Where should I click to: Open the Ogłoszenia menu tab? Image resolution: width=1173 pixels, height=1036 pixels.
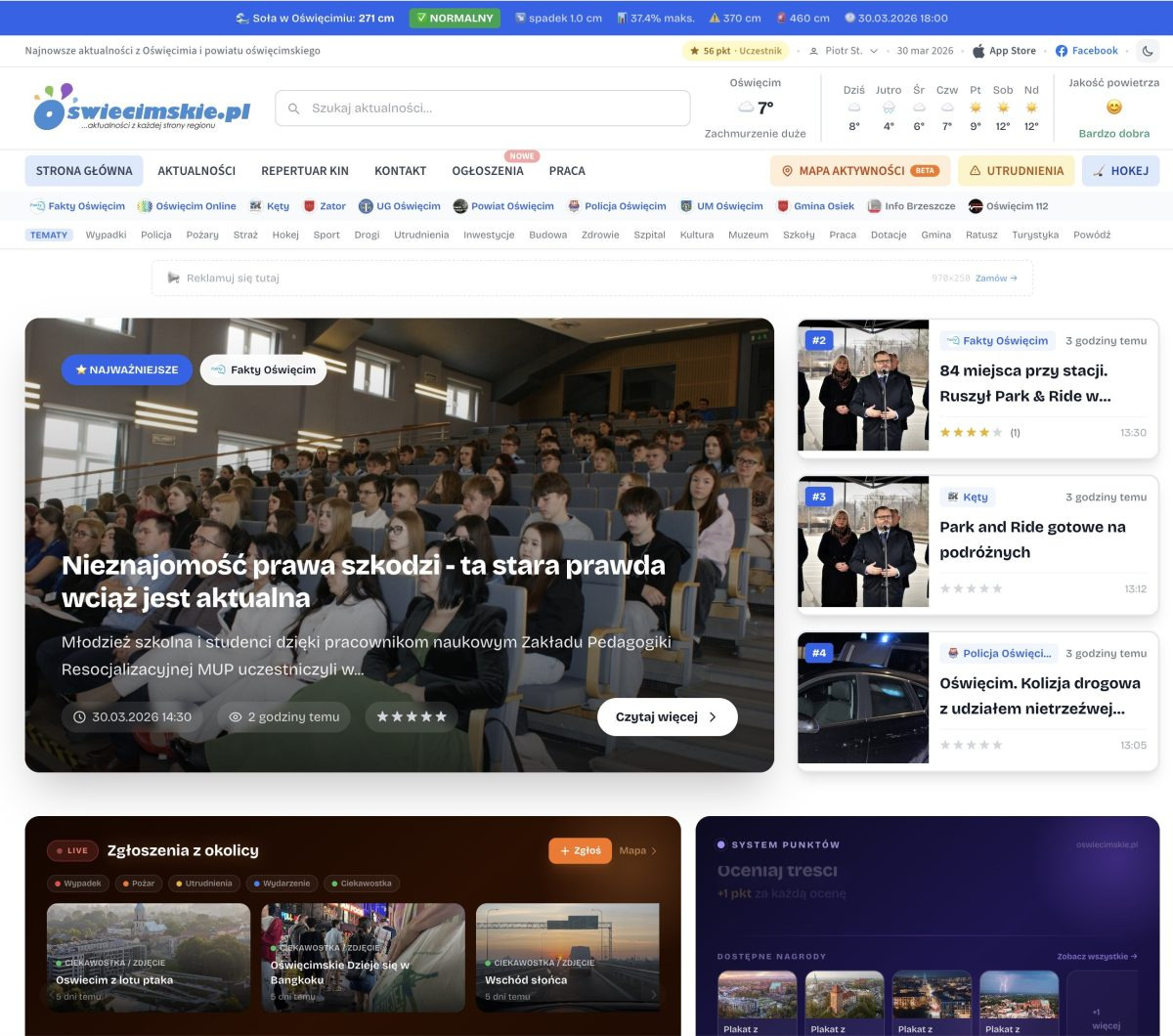487,171
